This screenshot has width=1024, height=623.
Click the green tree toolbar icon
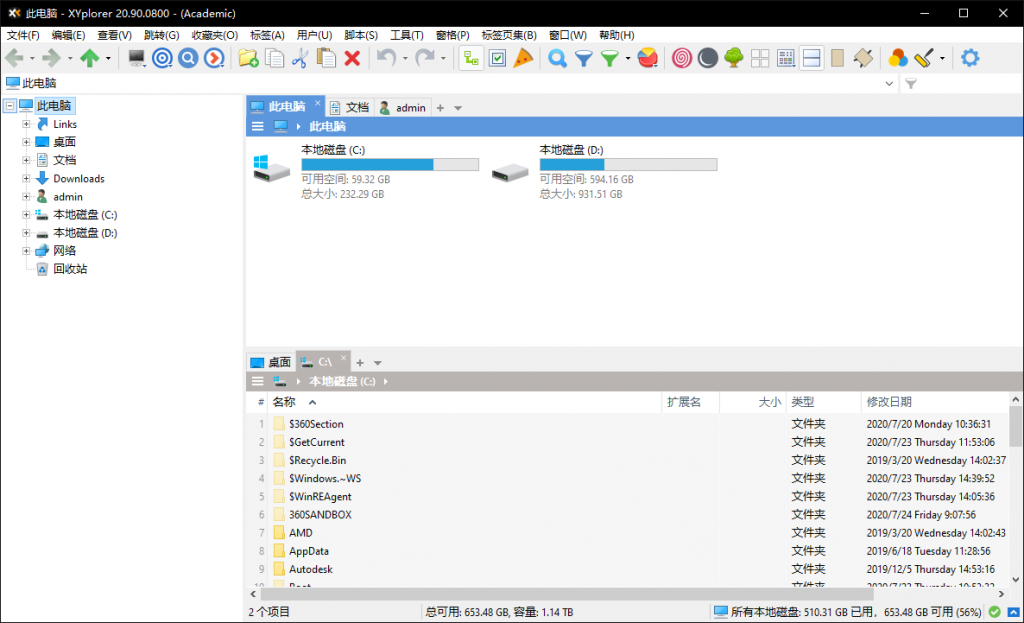coord(734,58)
